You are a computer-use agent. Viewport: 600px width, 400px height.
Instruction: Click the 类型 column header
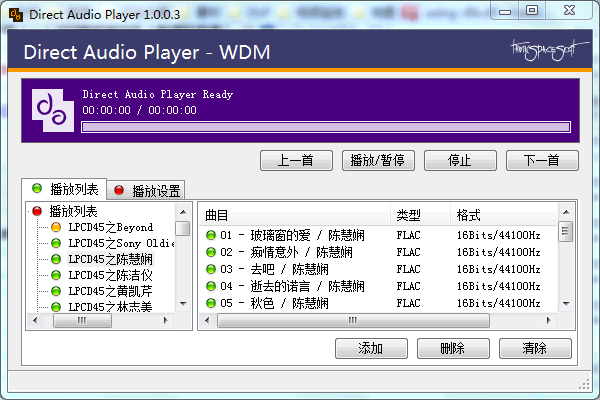click(421, 215)
